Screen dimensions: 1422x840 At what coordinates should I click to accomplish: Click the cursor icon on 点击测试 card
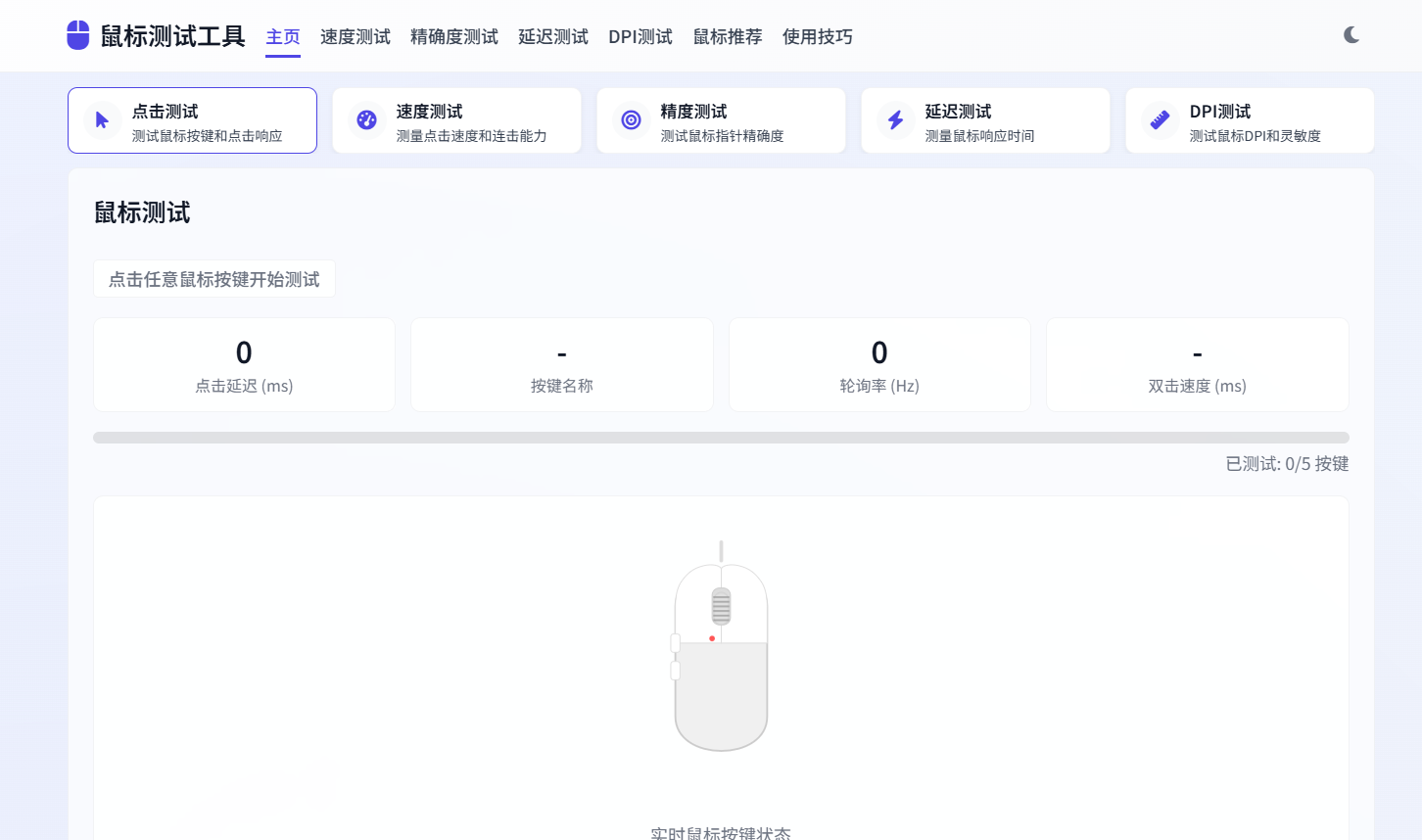click(x=102, y=120)
